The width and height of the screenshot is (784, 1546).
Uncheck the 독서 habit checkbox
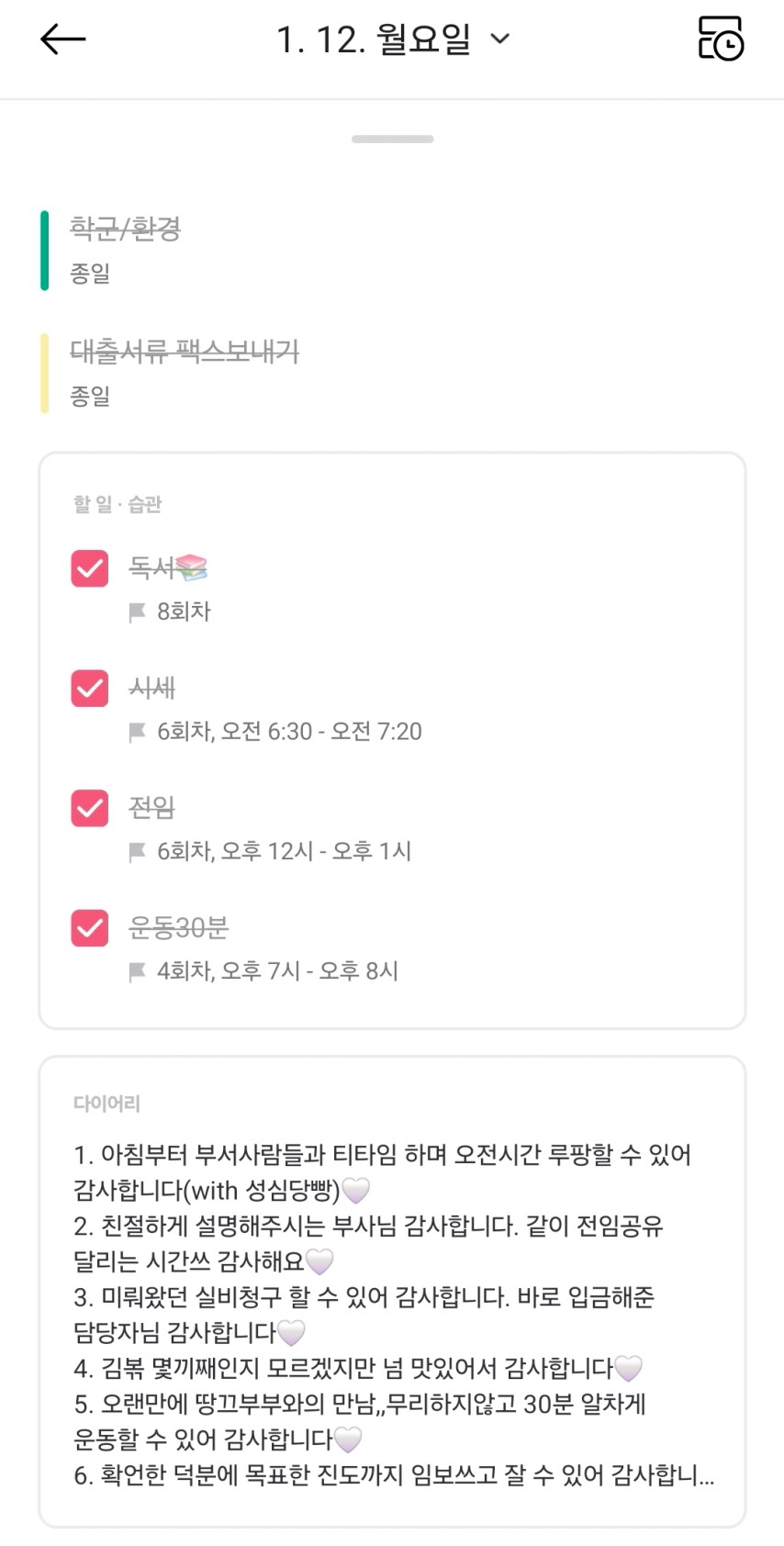pyautogui.click(x=90, y=568)
